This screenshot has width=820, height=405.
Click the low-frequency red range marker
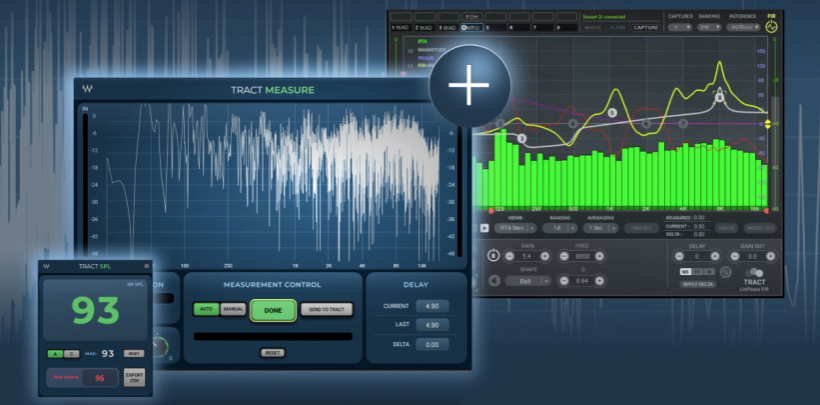coord(491,211)
